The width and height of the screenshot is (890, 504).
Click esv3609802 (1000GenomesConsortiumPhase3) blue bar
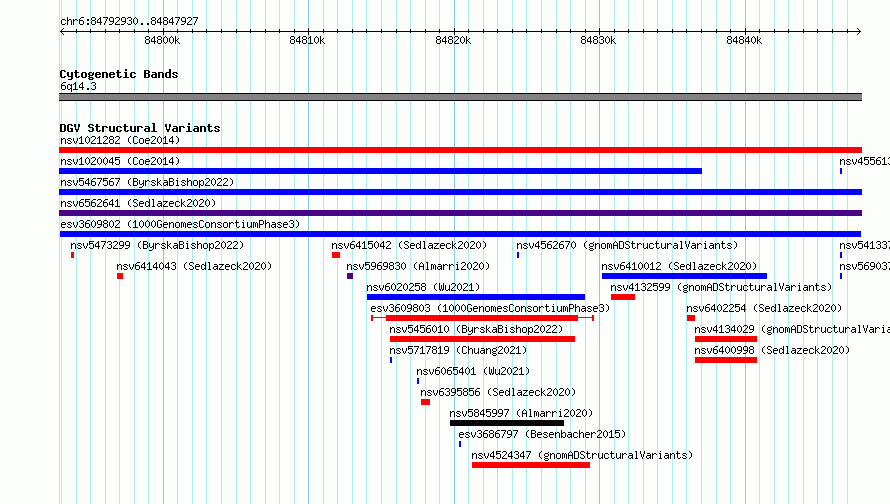pos(460,234)
